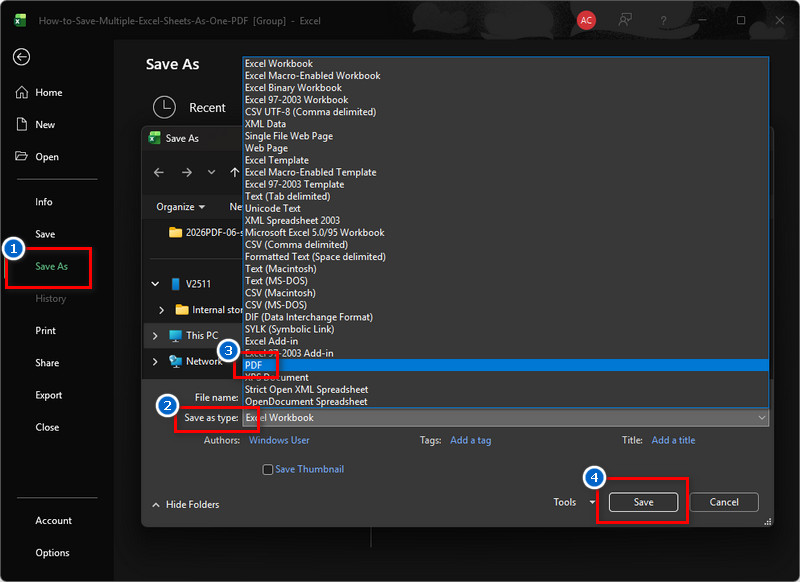Click the help question mark icon

click(663, 20)
